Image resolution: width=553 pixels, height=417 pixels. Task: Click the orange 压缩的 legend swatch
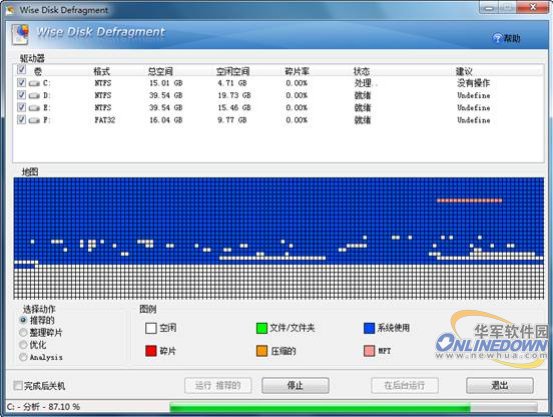click(x=262, y=351)
